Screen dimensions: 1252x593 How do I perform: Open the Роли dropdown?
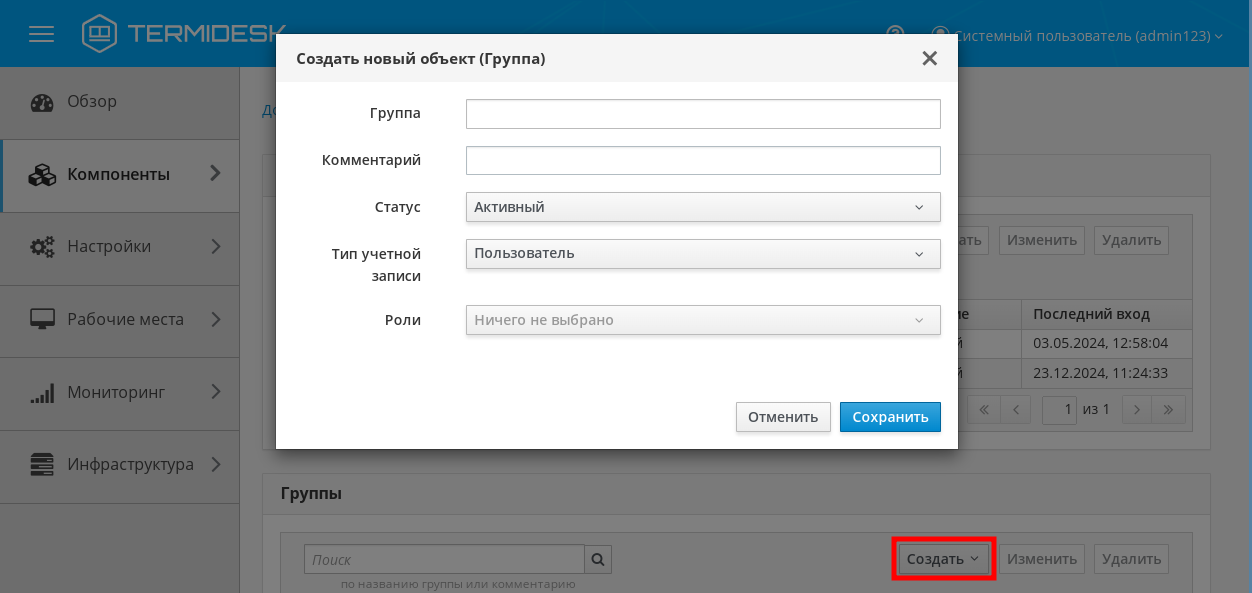[703, 320]
